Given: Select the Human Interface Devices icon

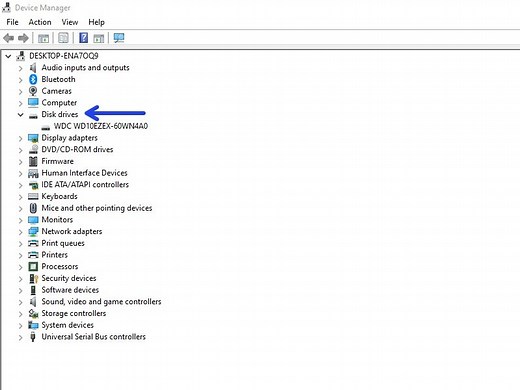Looking at the screenshot, I should pyautogui.click(x=33, y=173).
